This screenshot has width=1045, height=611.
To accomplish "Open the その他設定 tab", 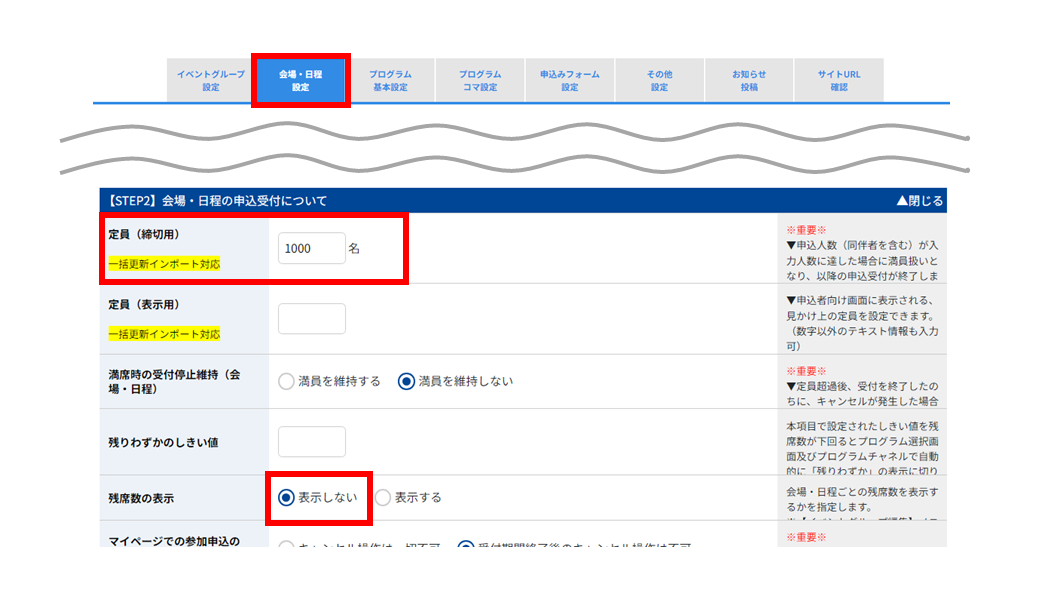I will click(659, 81).
